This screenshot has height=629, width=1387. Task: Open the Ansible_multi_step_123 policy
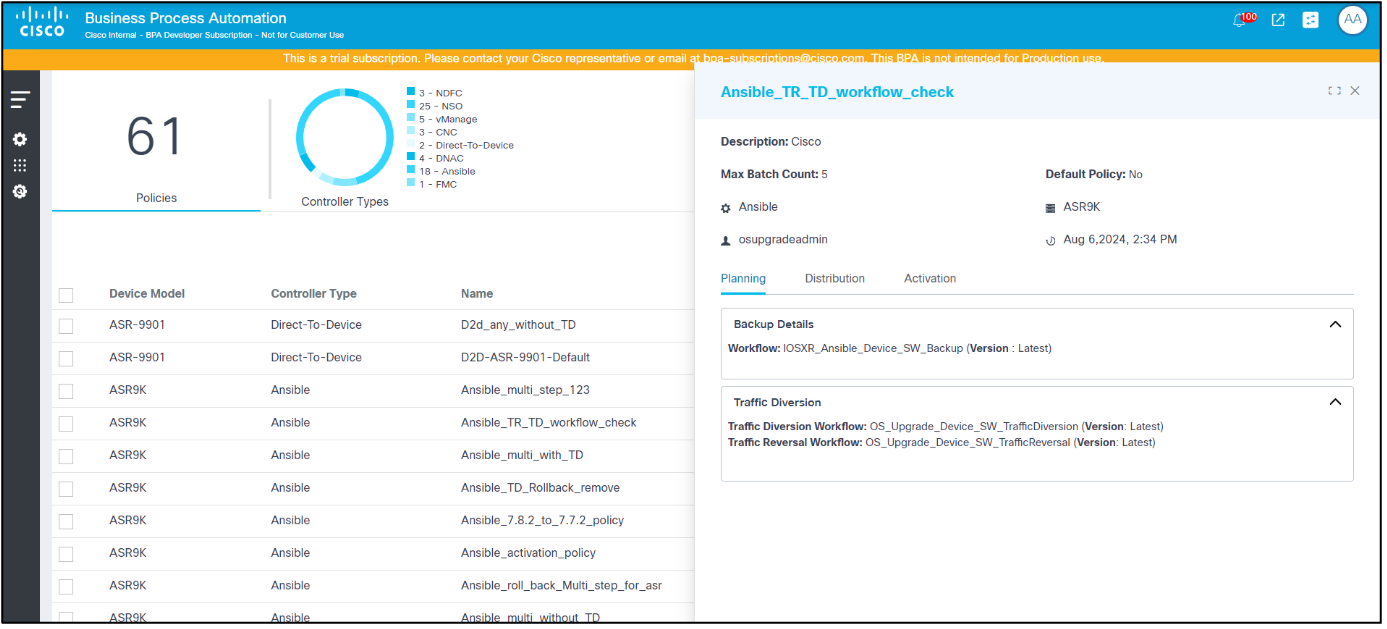click(x=525, y=390)
